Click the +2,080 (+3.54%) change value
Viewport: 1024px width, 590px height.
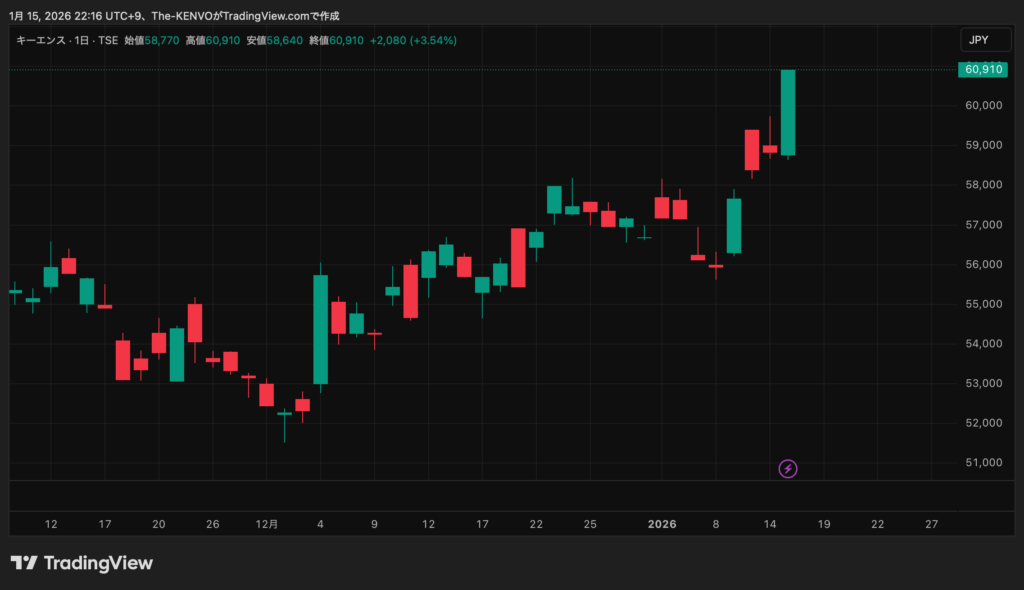pos(413,40)
